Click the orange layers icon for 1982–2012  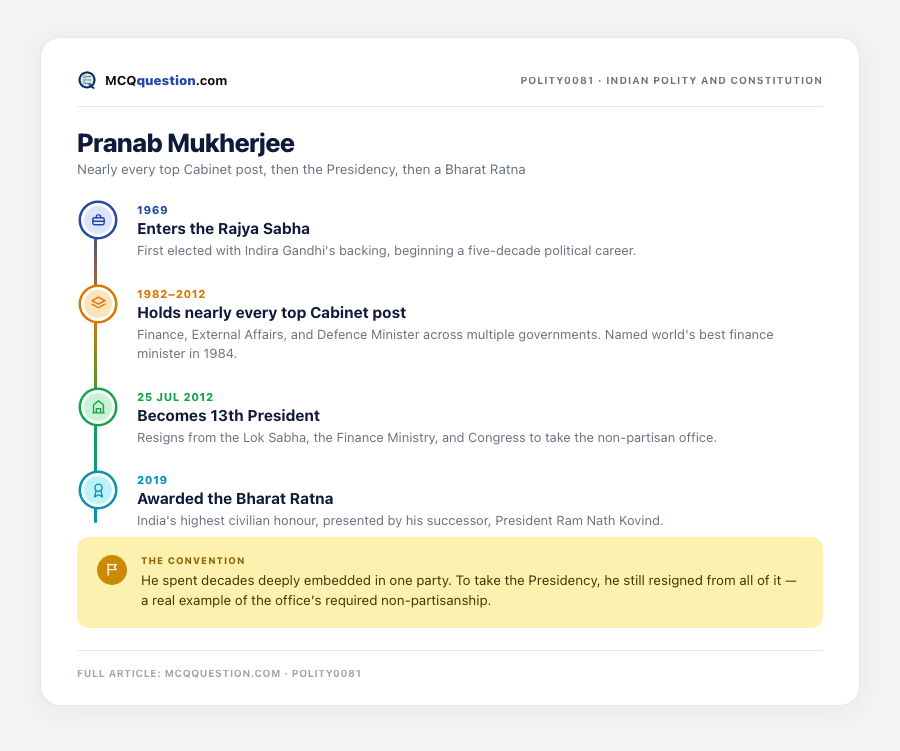point(98,304)
